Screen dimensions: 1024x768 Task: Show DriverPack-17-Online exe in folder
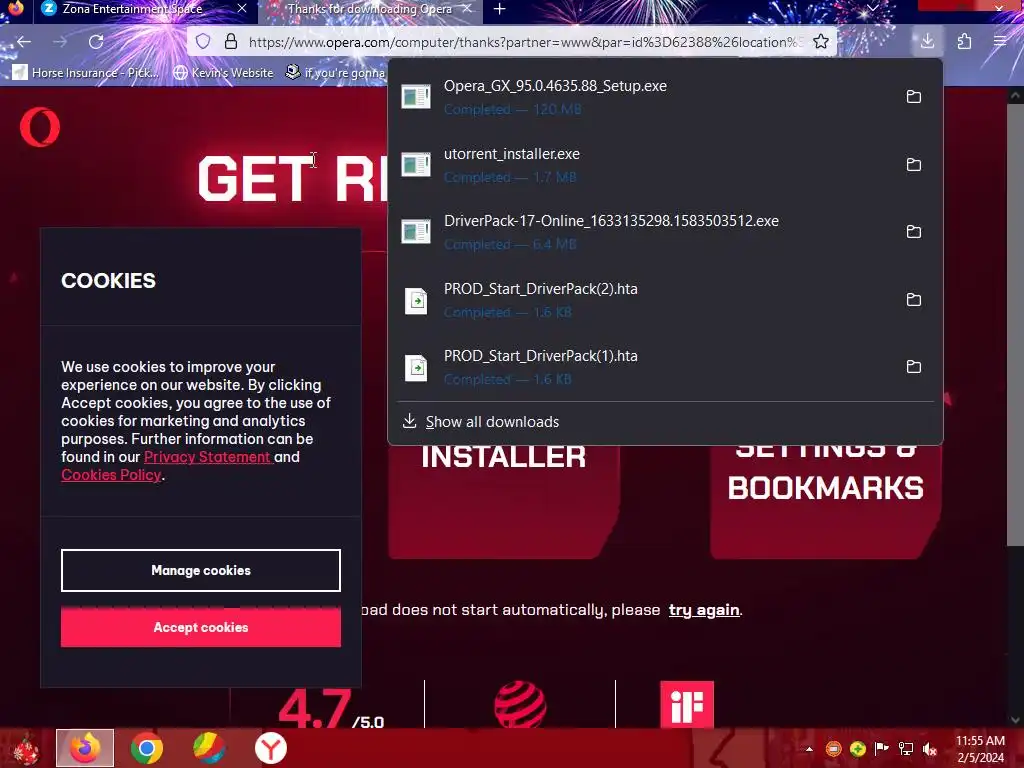click(x=914, y=232)
